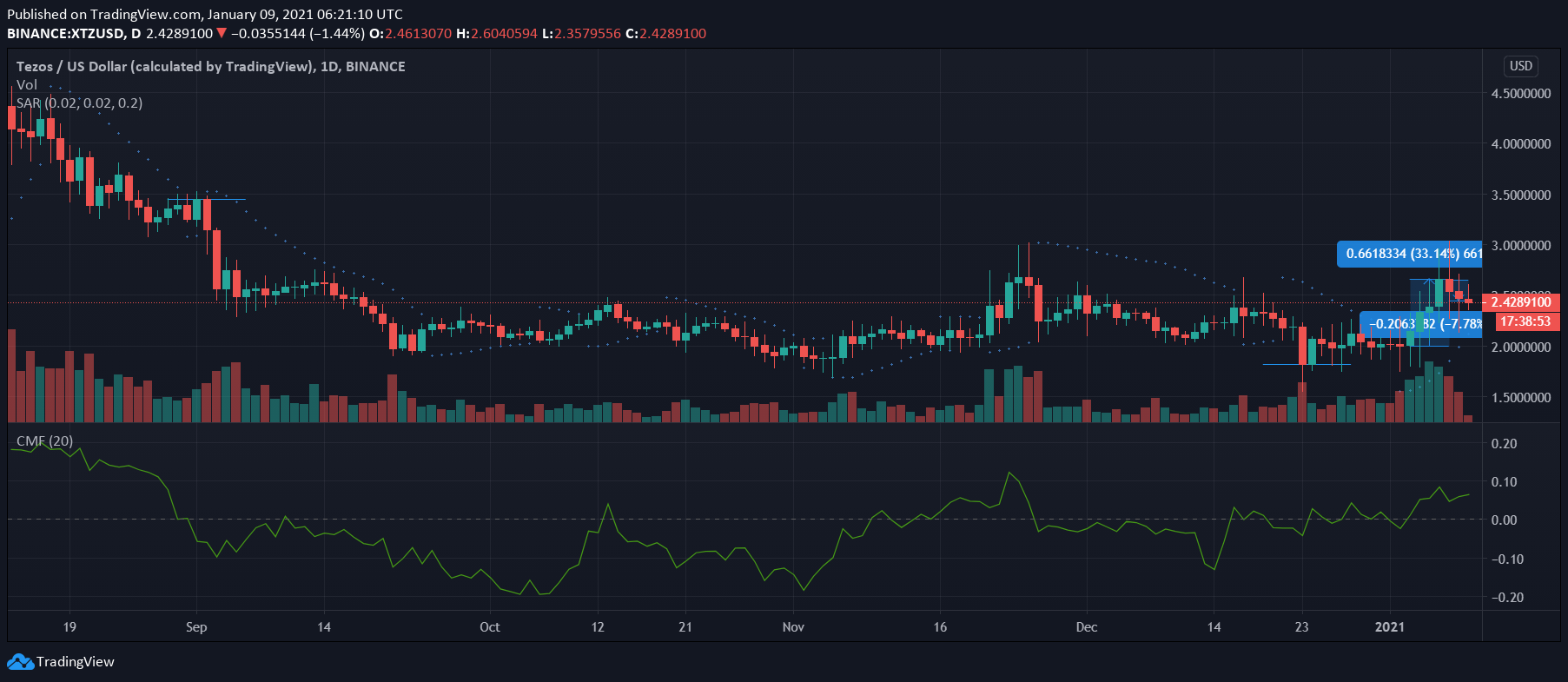Select the blue −0.2063 (−7.78%) measurement label

coord(1421,324)
